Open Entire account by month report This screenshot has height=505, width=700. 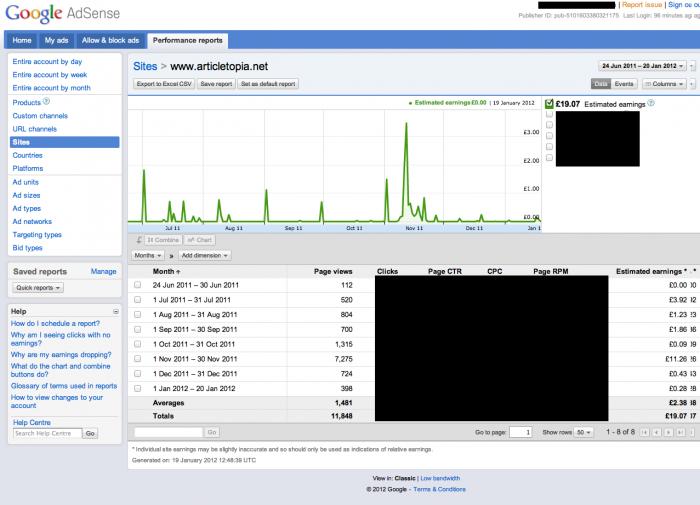[51, 88]
